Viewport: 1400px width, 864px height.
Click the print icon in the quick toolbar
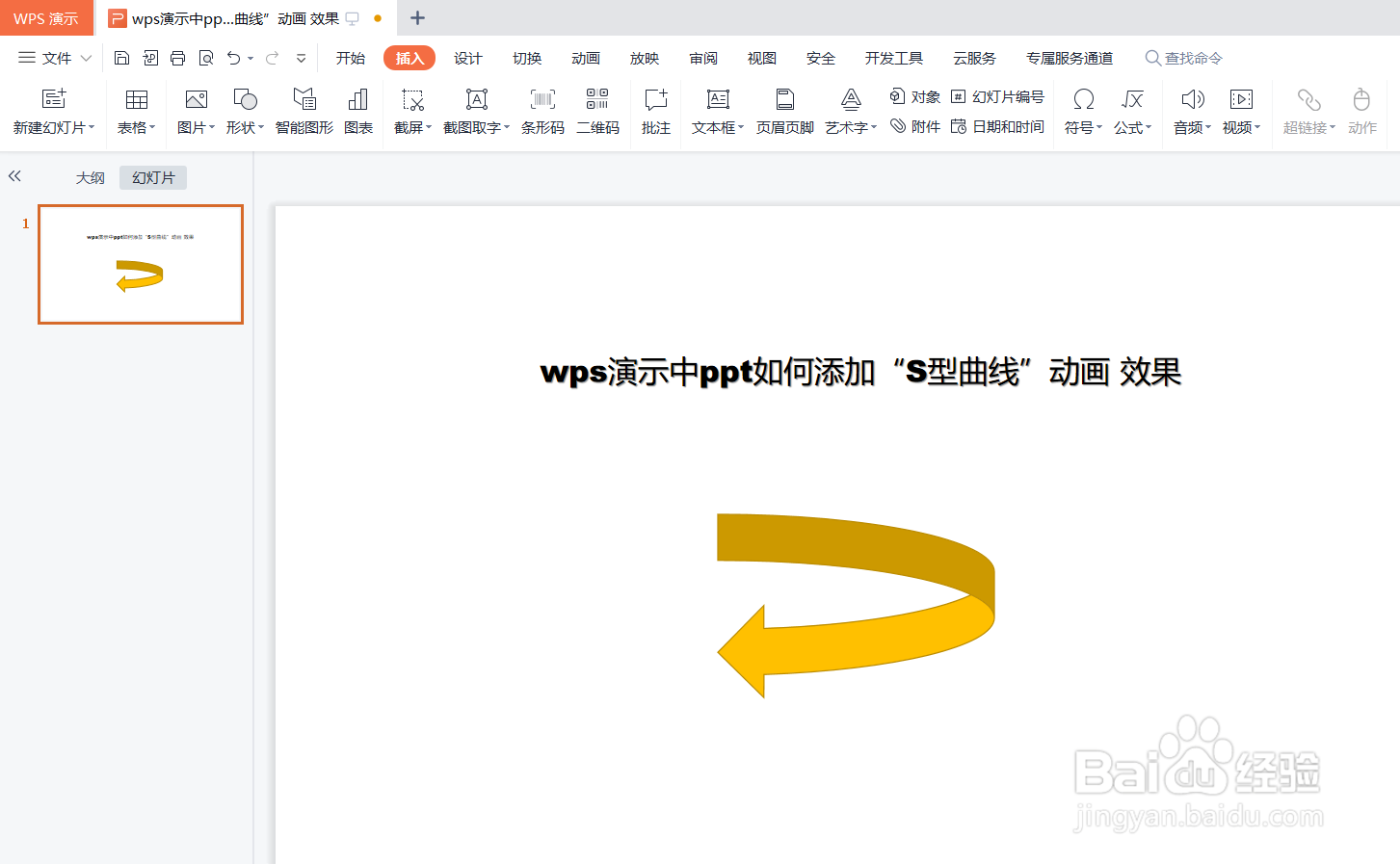(177, 58)
